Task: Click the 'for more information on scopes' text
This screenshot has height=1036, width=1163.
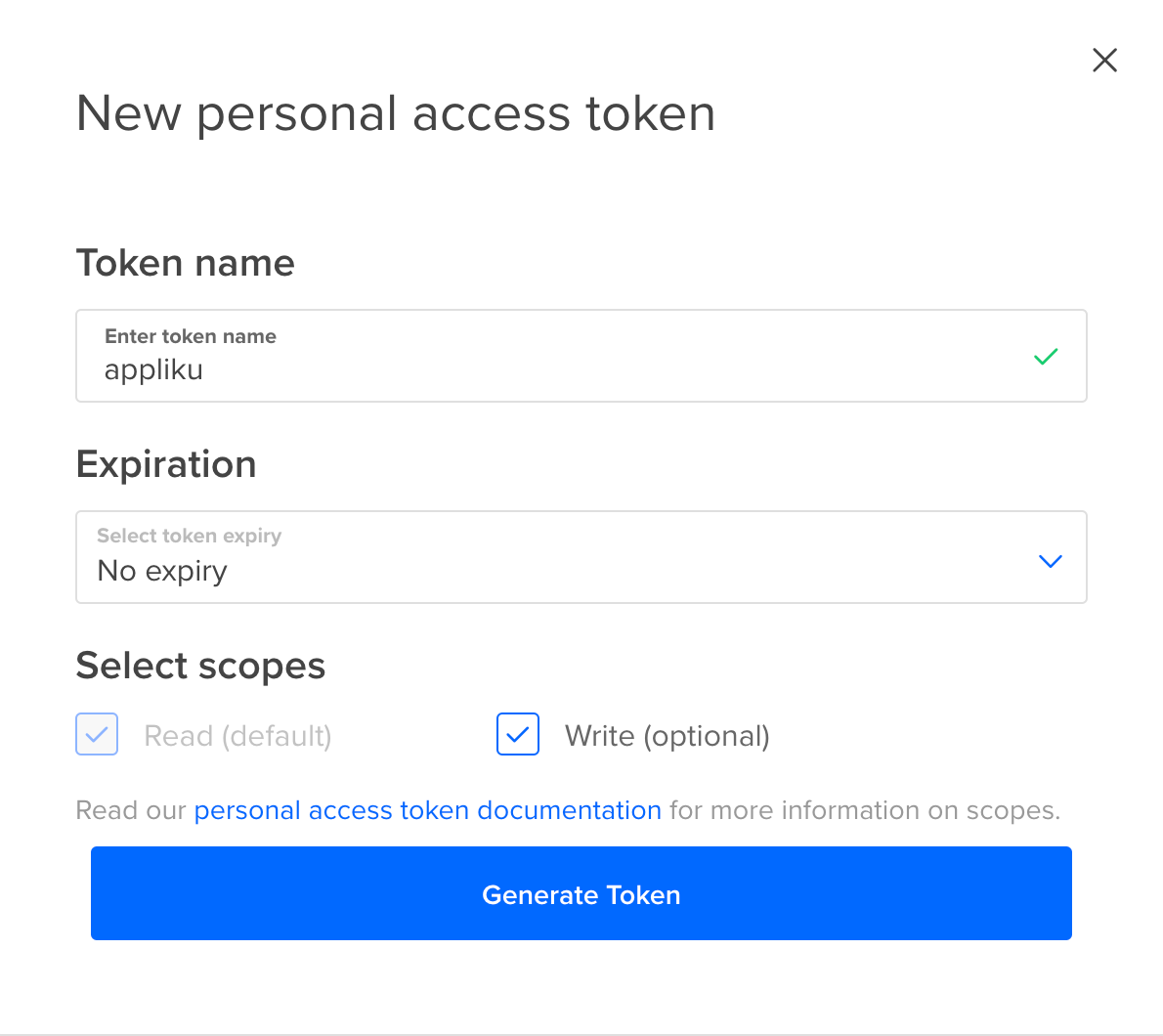Action: pos(864,810)
